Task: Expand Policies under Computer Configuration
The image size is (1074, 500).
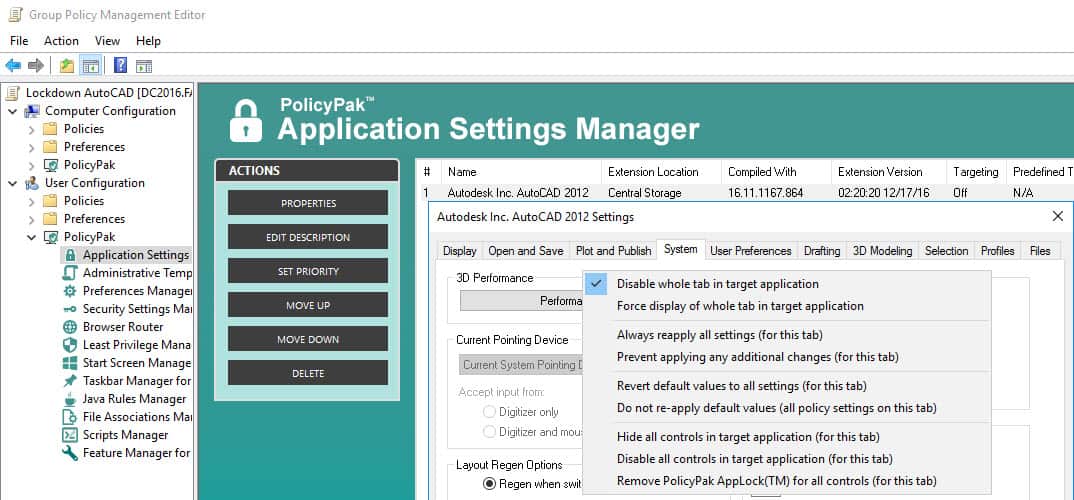Action: (32, 129)
